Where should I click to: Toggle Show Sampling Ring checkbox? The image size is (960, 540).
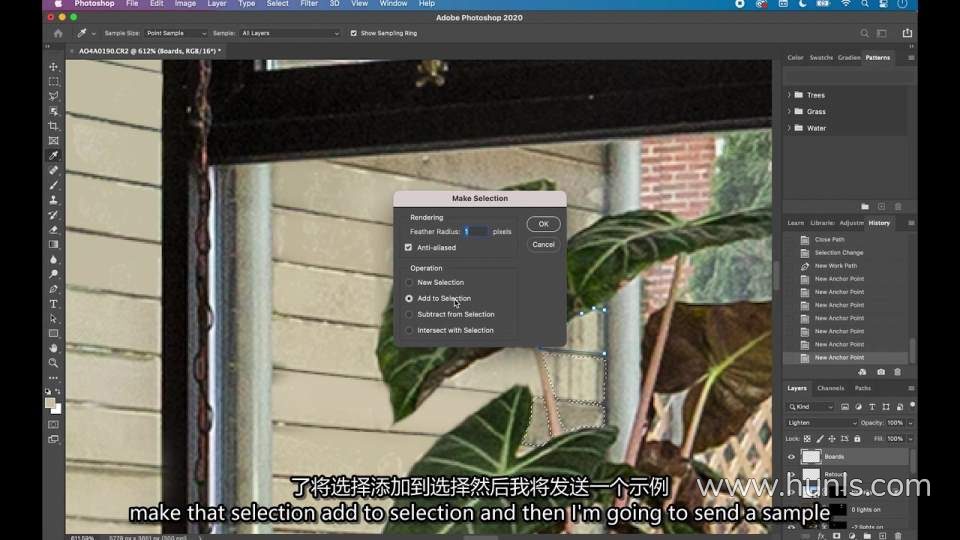(353, 33)
